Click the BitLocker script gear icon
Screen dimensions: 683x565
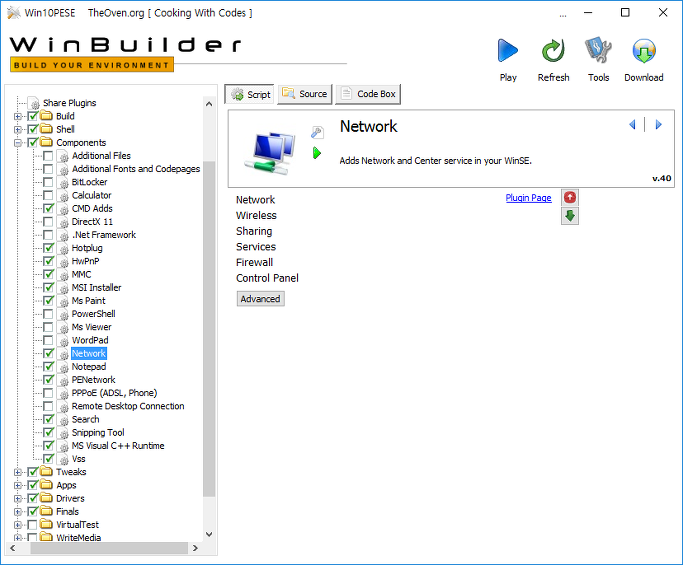coord(64,183)
